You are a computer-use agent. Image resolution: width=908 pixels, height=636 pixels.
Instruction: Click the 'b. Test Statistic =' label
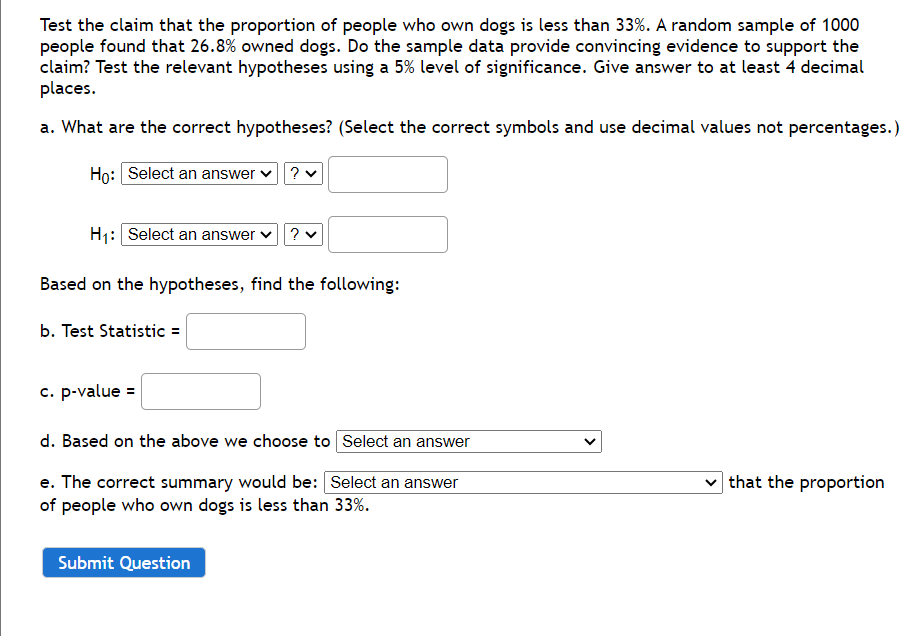[x=110, y=331]
